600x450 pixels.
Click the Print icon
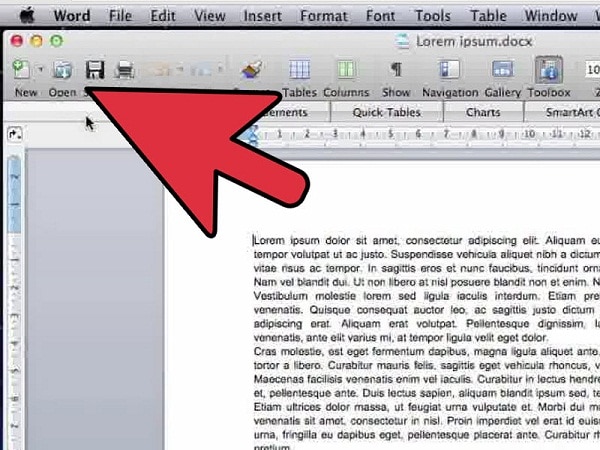(x=125, y=70)
